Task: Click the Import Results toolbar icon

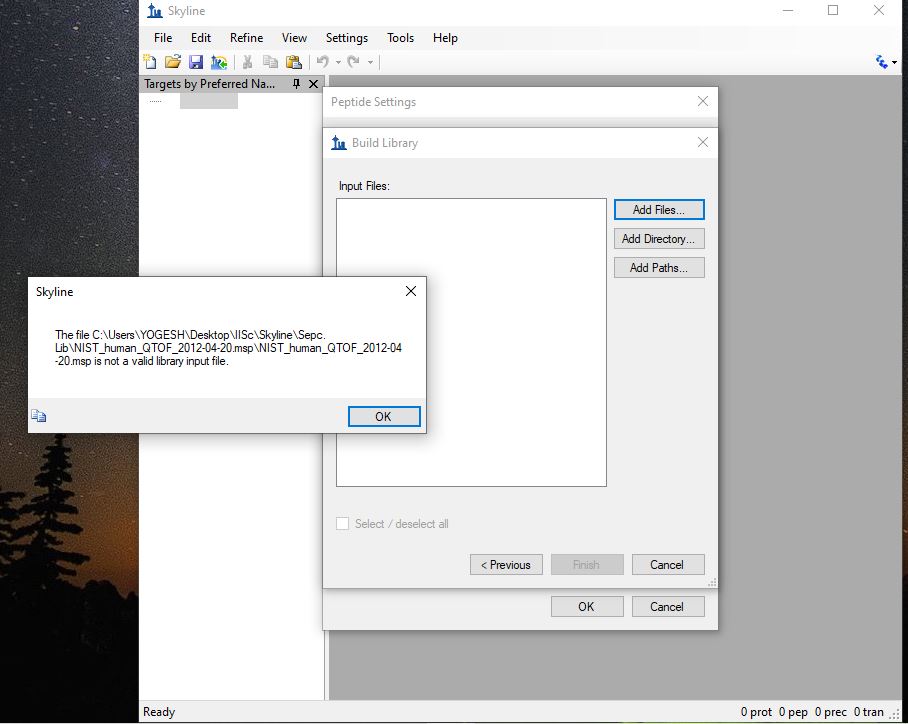Action: pos(219,61)
